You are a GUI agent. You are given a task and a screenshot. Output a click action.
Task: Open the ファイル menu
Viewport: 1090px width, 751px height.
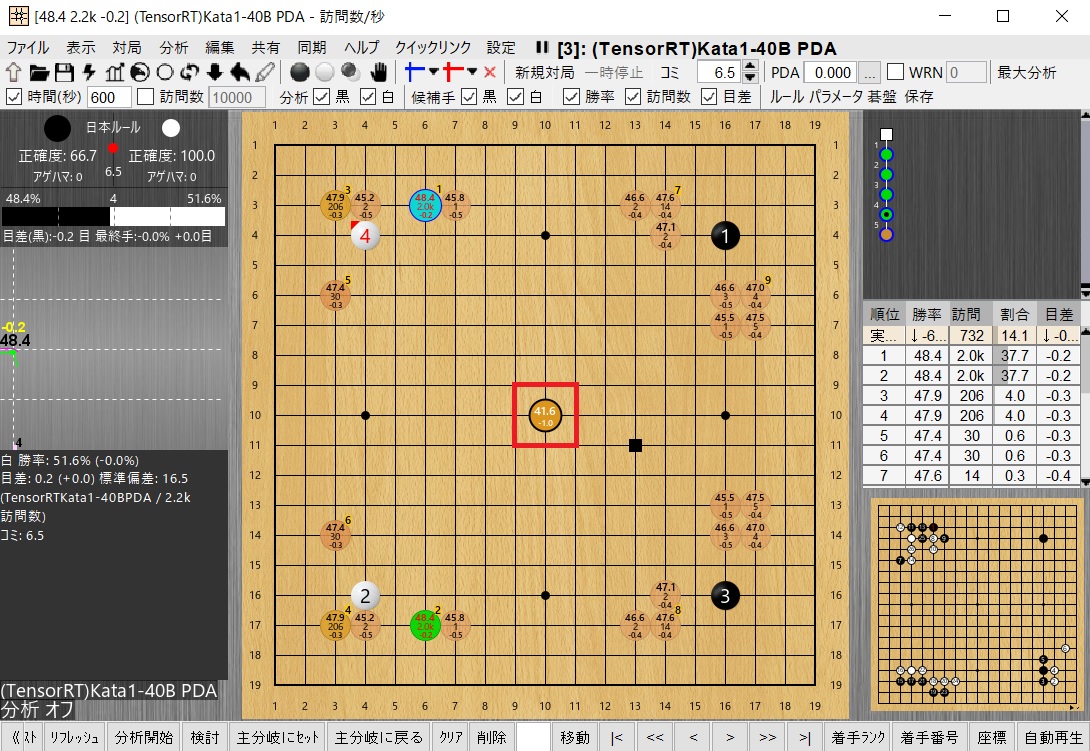click(x=28, y=47)
